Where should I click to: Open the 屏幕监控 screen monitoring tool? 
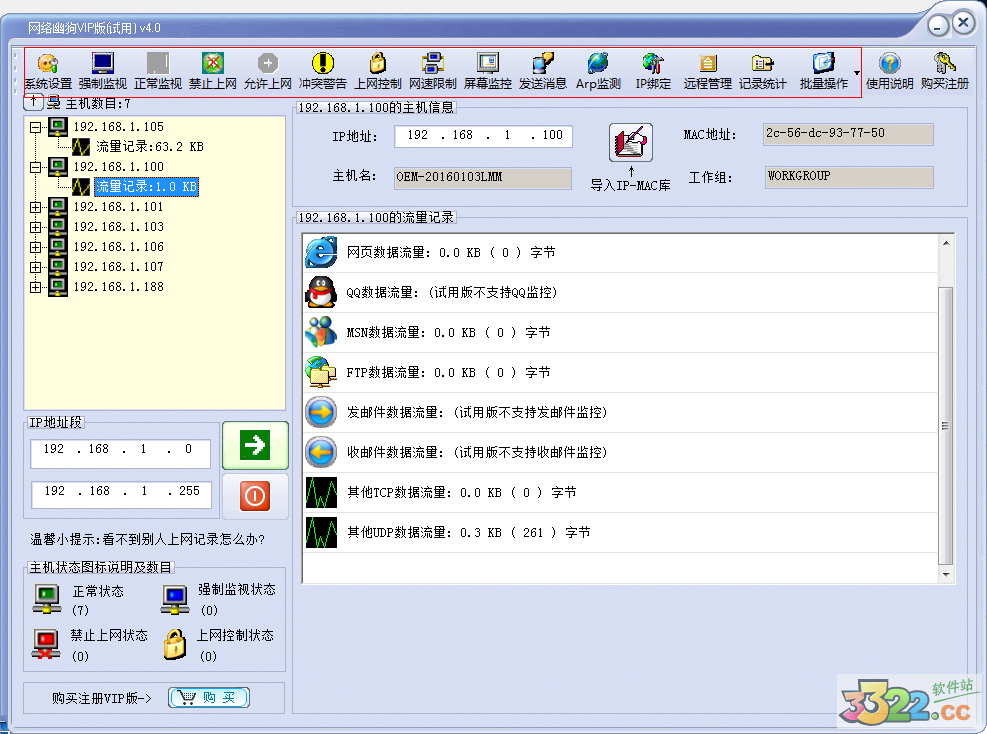(x=487, y=71)
